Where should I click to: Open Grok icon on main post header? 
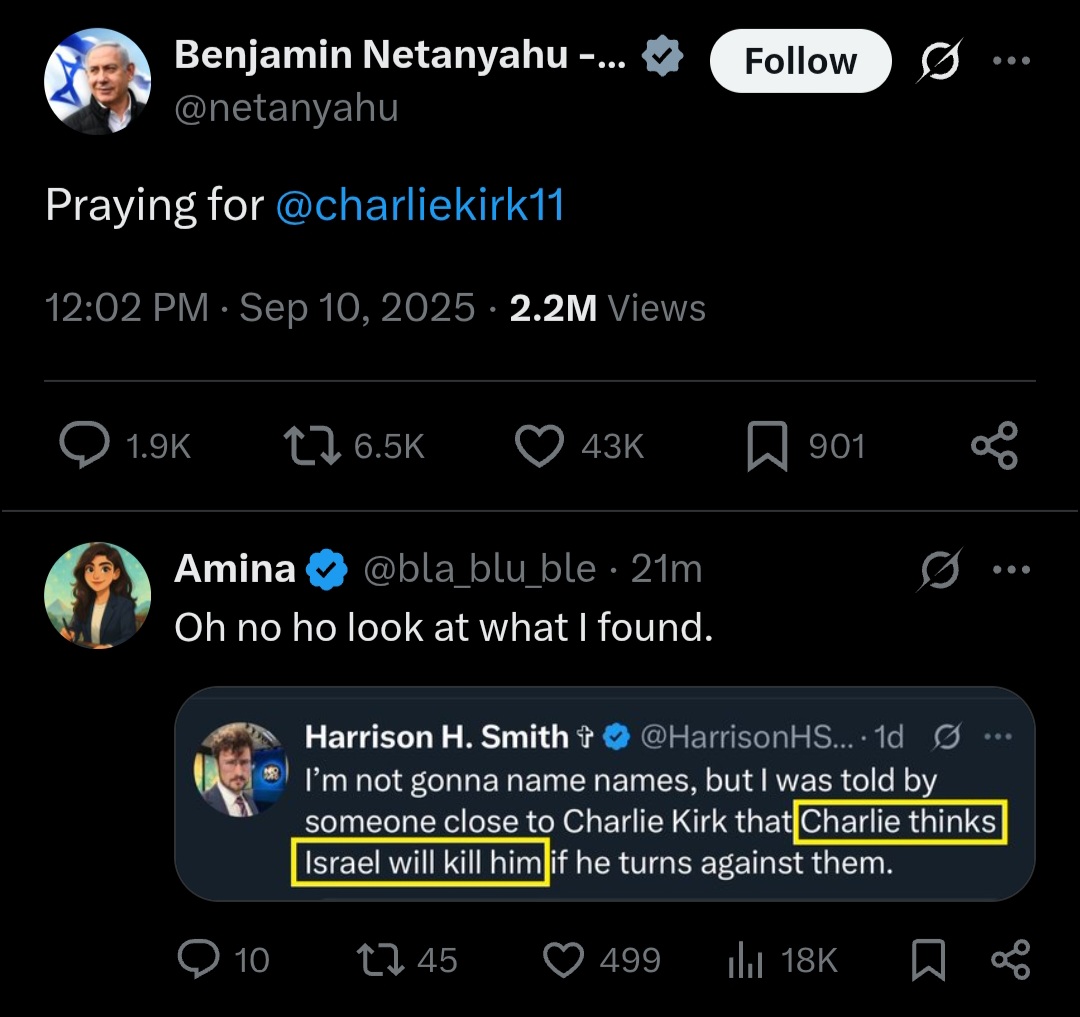940,62
